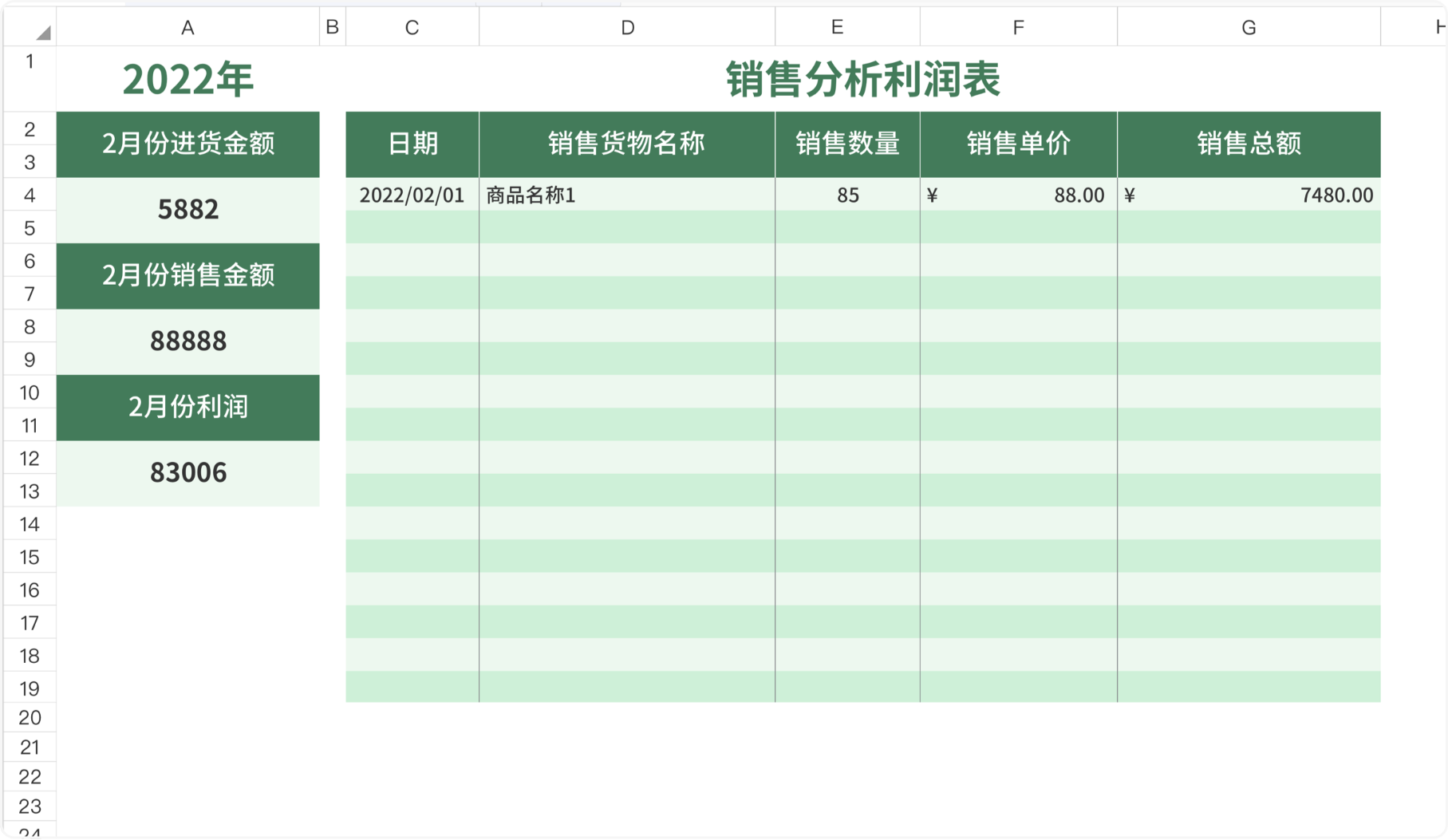Click the 销售数量 column heading
Screen dimensions: 1448x840
coord(847,144)
